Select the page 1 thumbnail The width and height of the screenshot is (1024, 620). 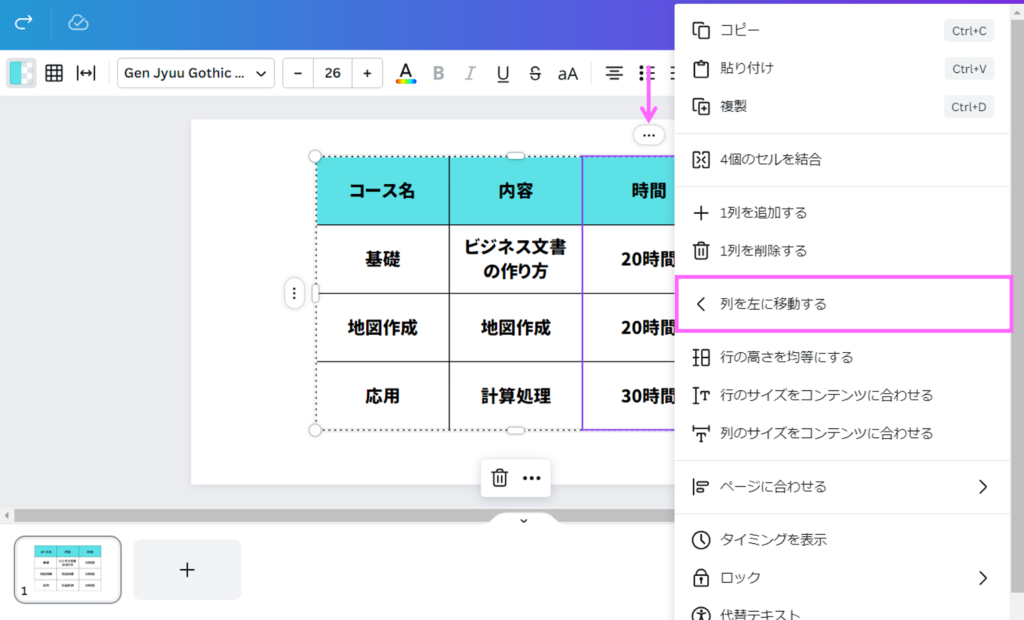[x=68, y=569]
